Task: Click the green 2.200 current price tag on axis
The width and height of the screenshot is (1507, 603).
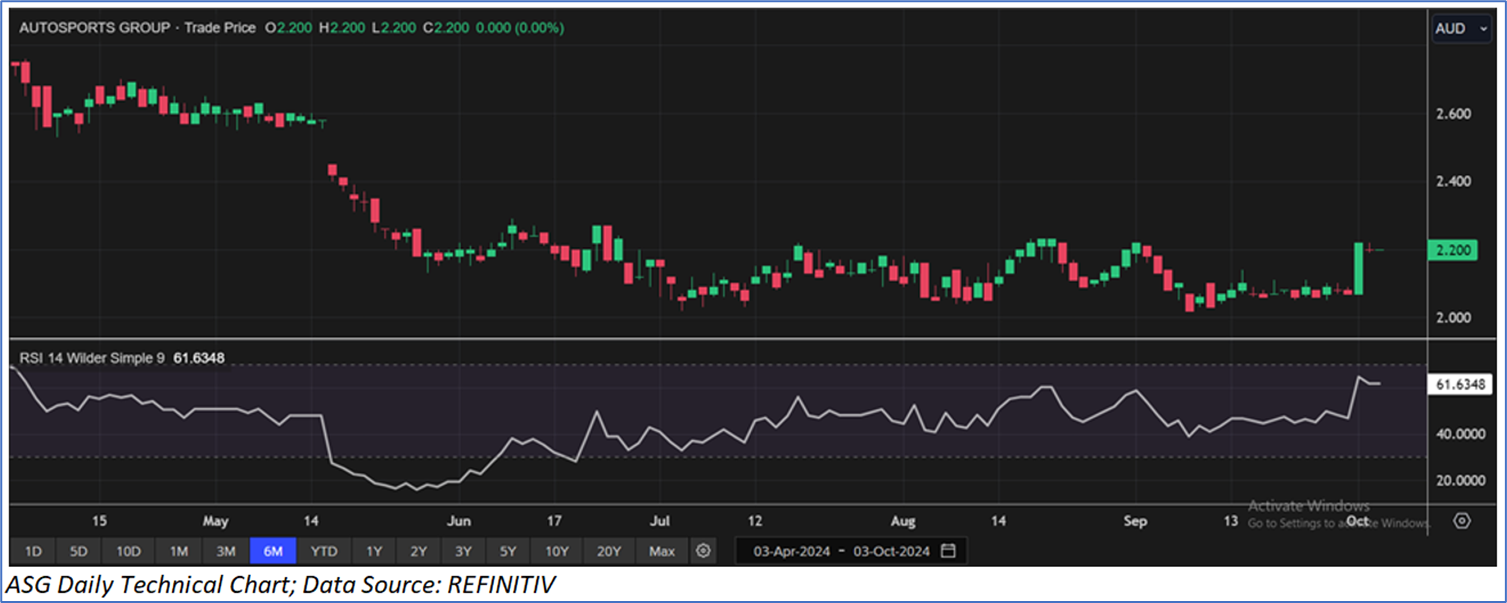Action: pos(1453,250)
